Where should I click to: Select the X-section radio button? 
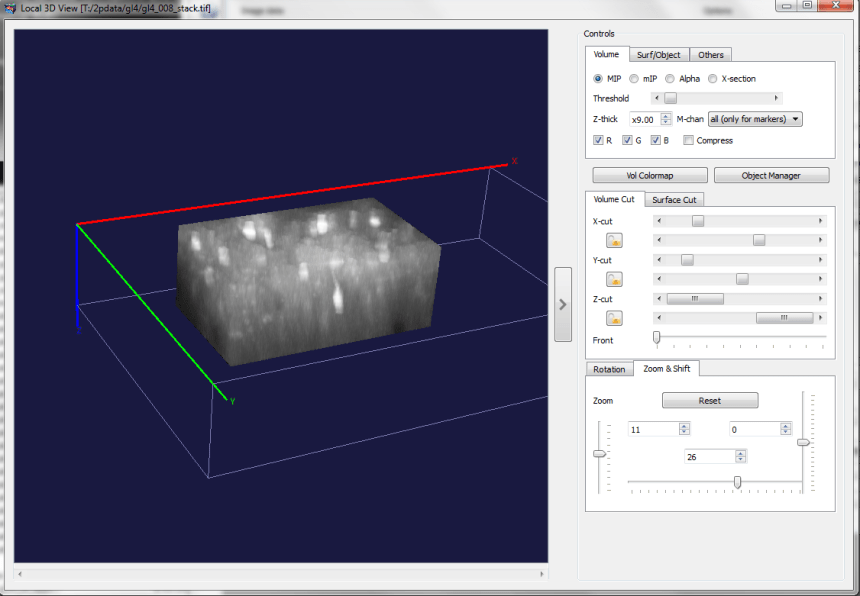[x=712, y=79]
